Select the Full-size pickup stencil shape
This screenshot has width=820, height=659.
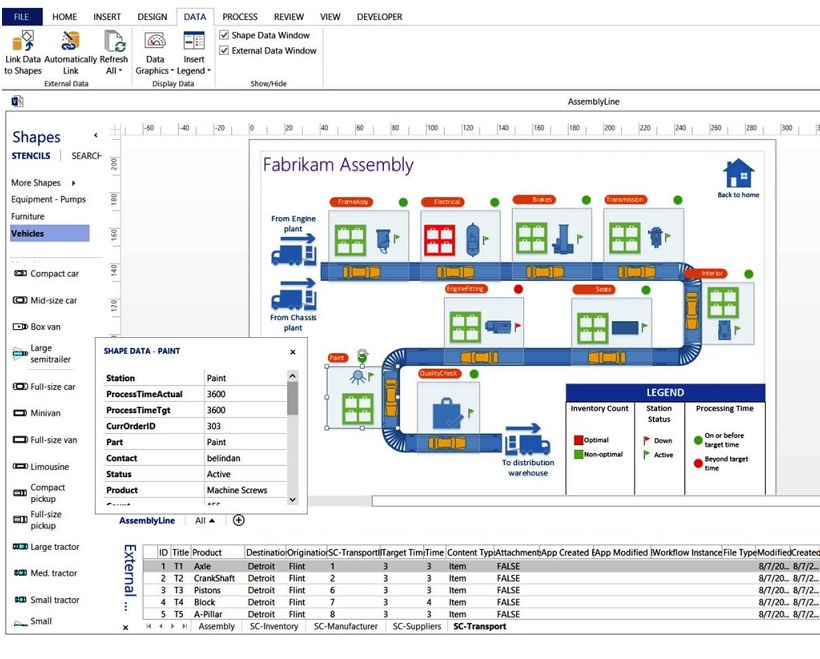(x=37, y=520)
